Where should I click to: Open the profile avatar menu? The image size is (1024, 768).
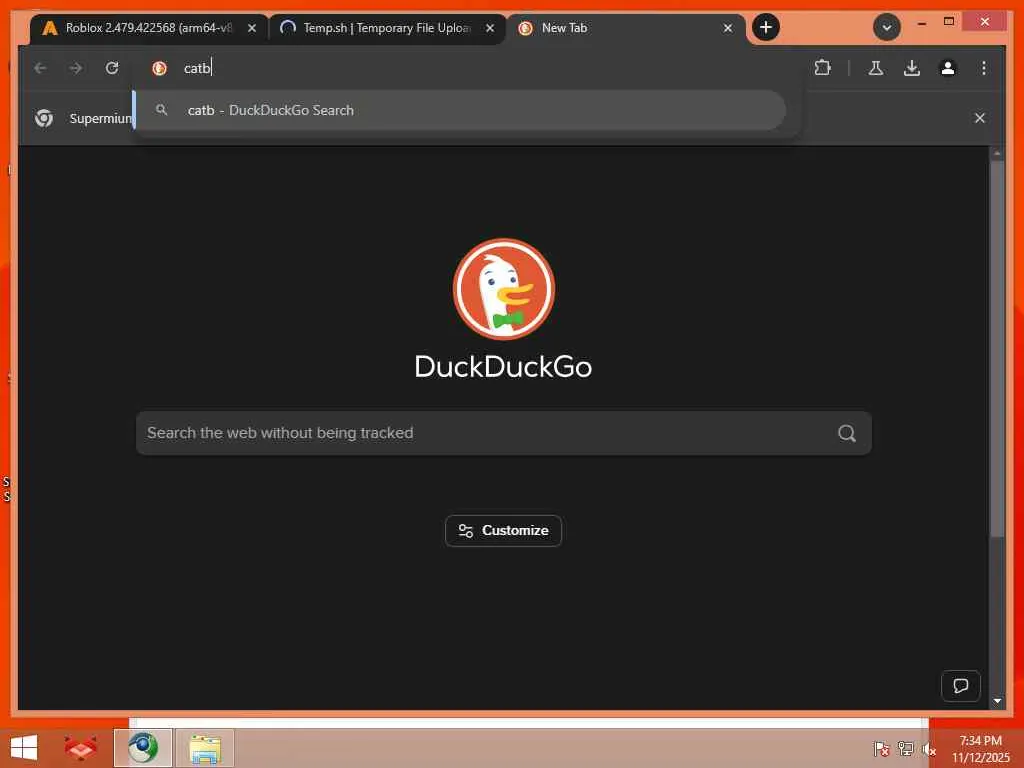948,68
